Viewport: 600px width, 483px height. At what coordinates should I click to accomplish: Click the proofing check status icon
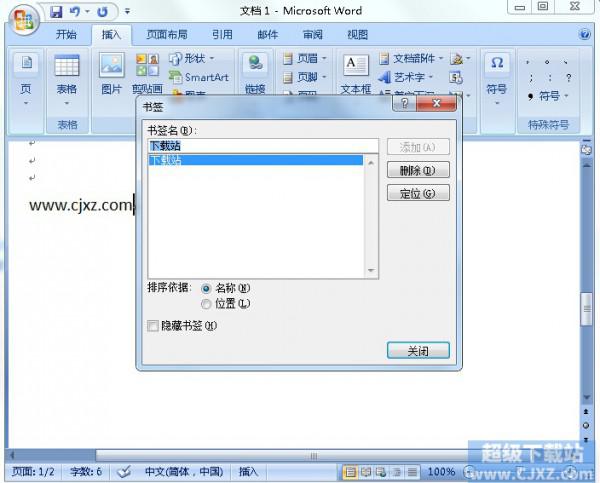[x=124, y=472]
